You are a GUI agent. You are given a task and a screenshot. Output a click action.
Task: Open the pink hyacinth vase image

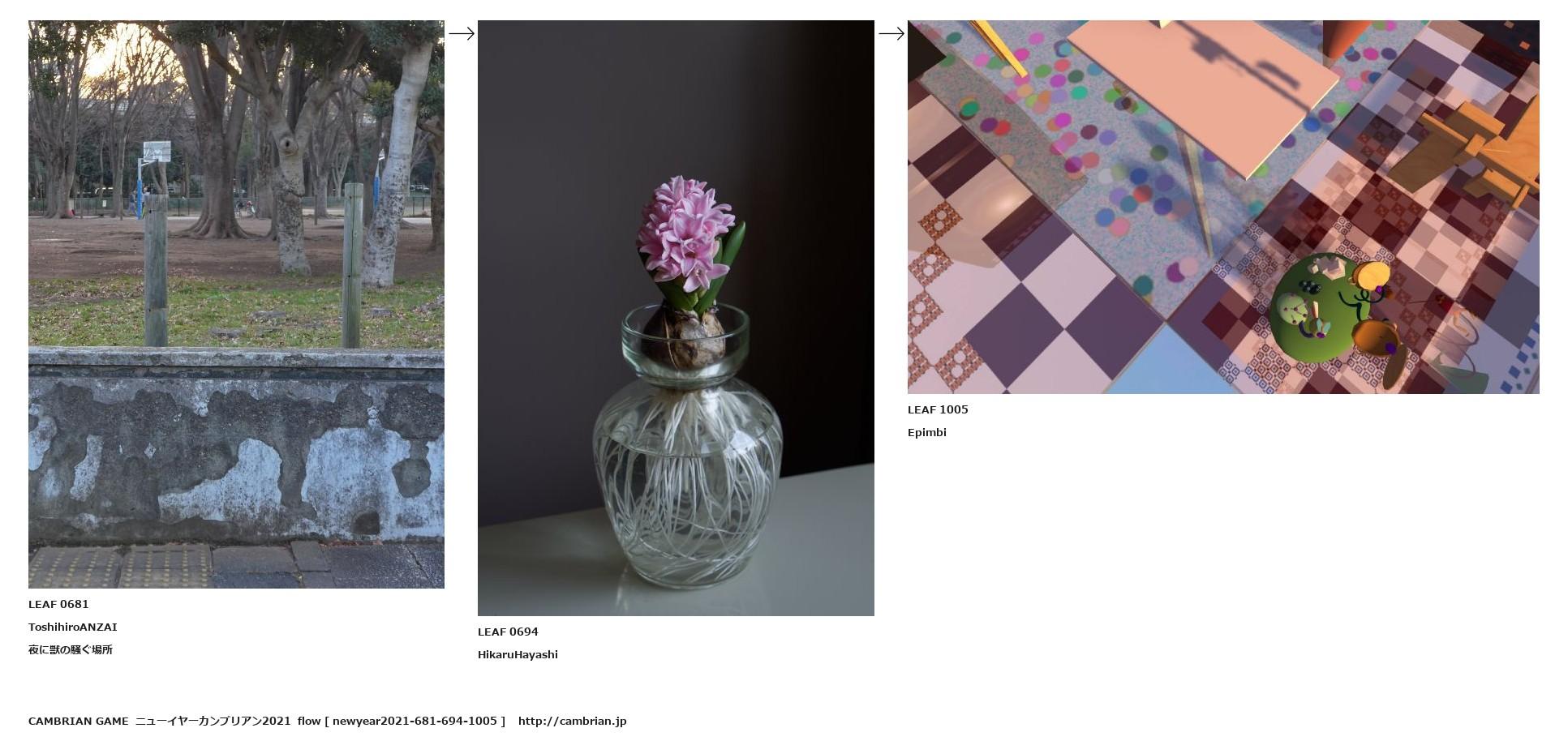pyautogui.click(x=676, y=318)
